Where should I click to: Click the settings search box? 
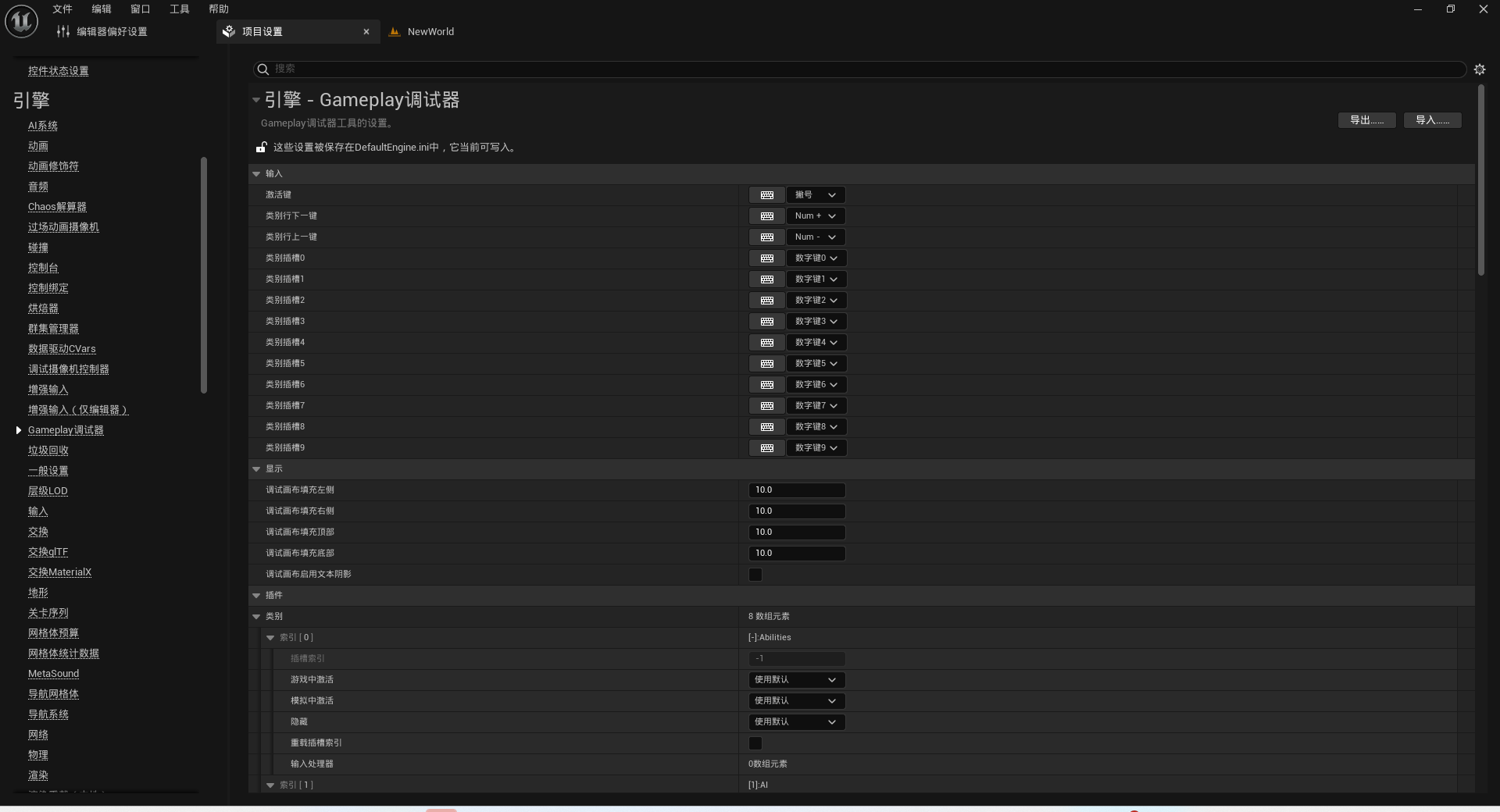click(x=859, y=69)
